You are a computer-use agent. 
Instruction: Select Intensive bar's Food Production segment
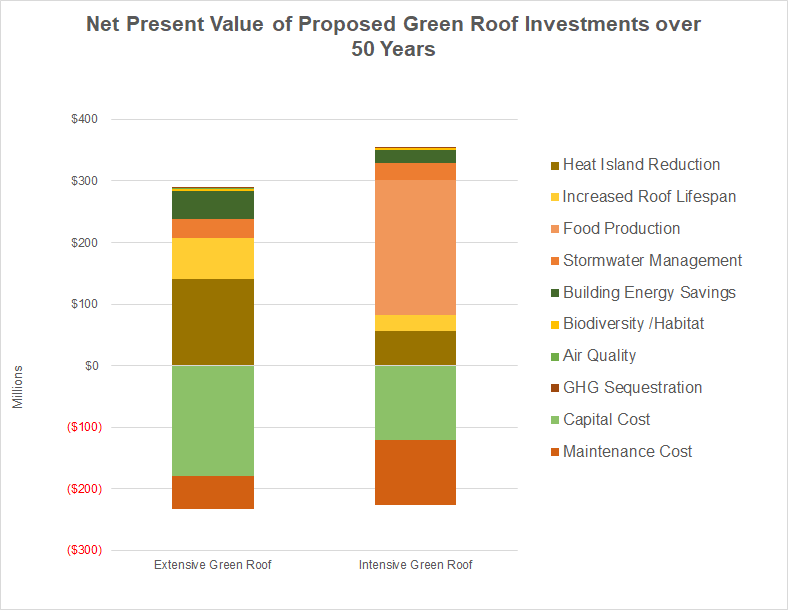click(x=416, y=248)
